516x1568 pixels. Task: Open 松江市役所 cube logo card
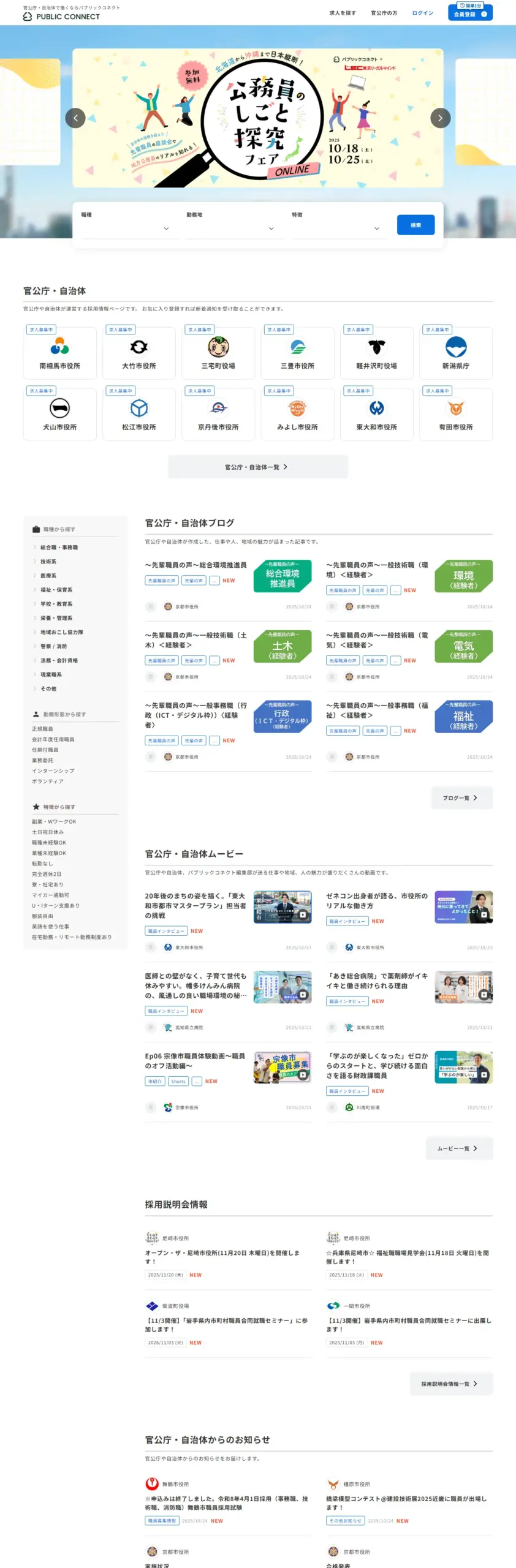pyautogui.click(x=139, y=414)
